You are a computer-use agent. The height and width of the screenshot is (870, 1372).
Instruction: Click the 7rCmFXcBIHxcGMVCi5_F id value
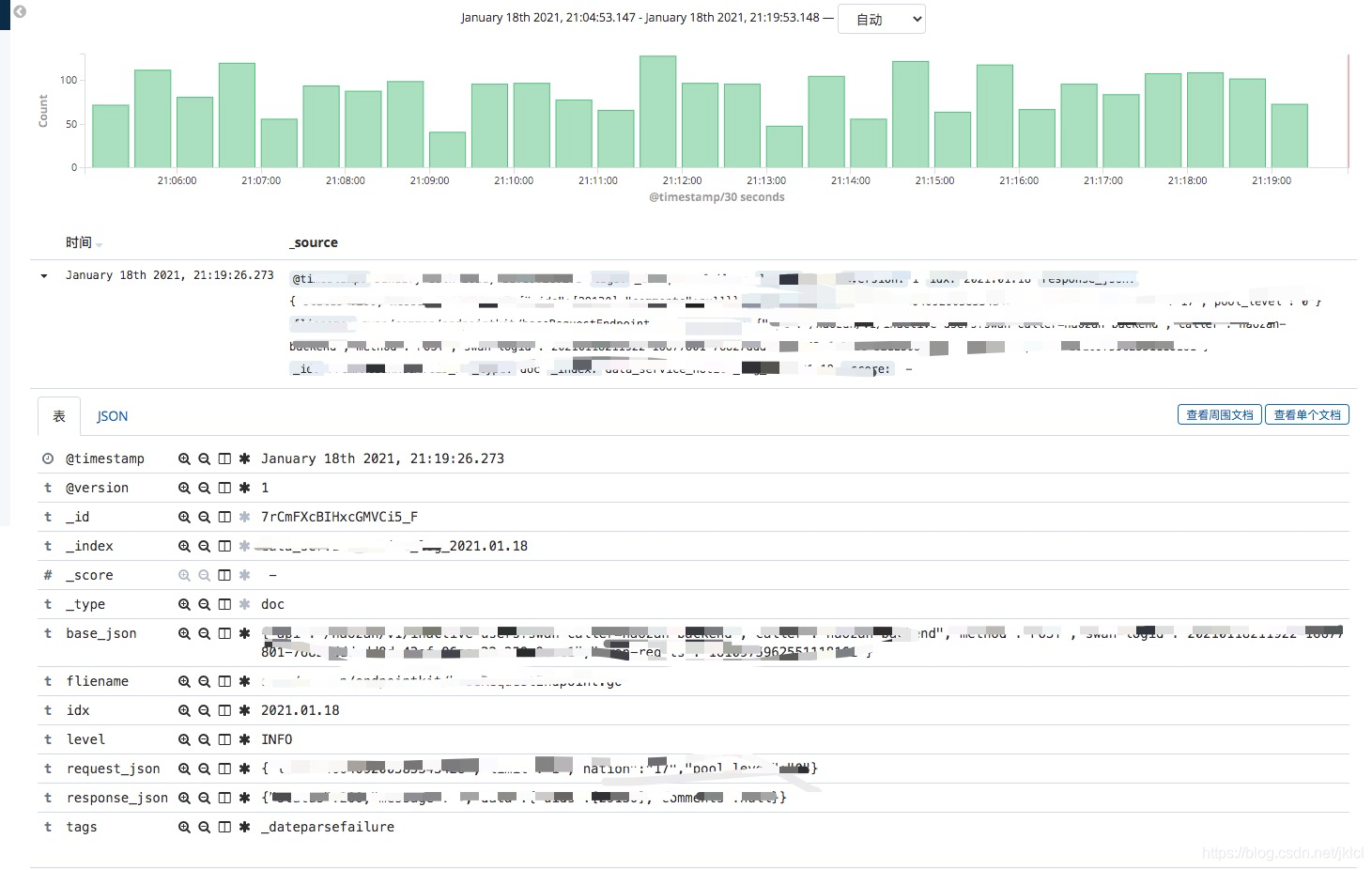click(x=339, y=518)
